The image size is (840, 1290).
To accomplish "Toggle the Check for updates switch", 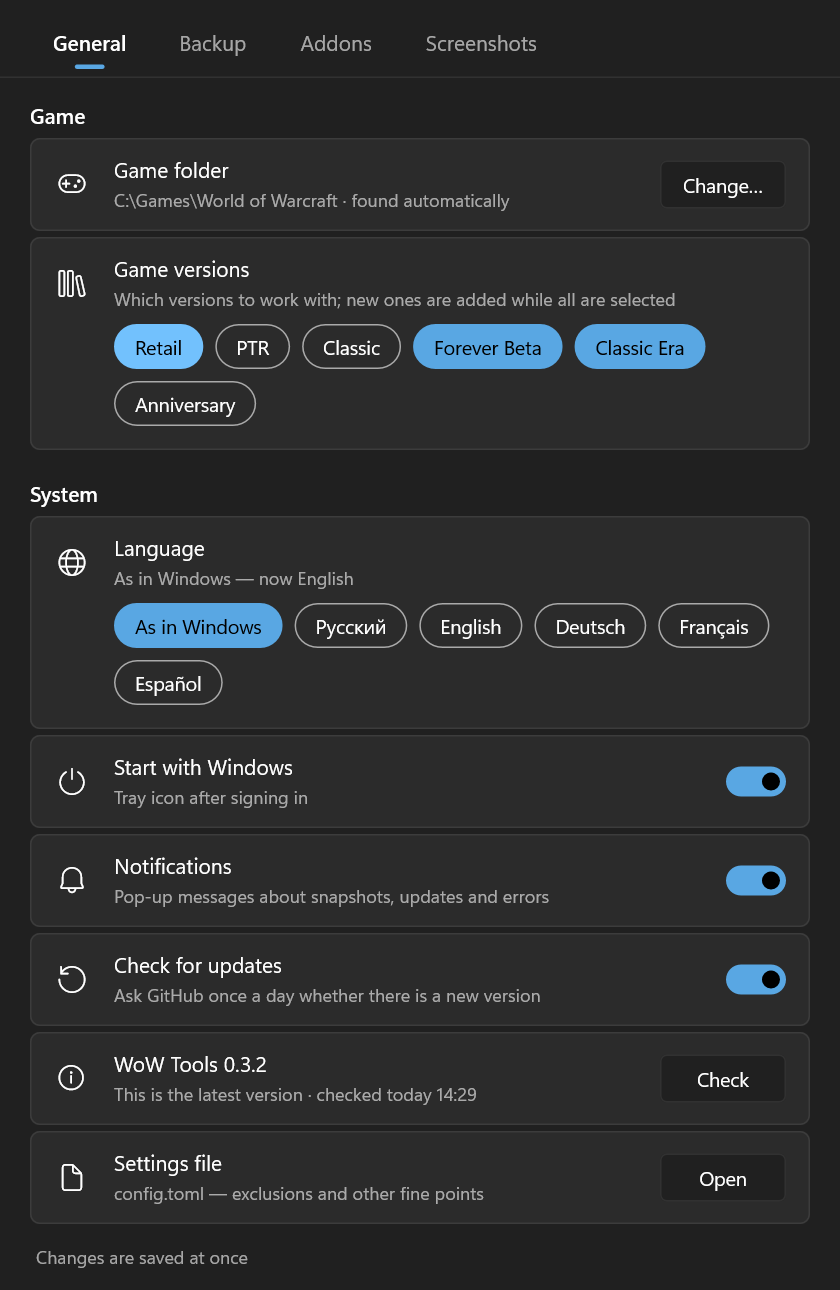I will (x=756, y=980).
